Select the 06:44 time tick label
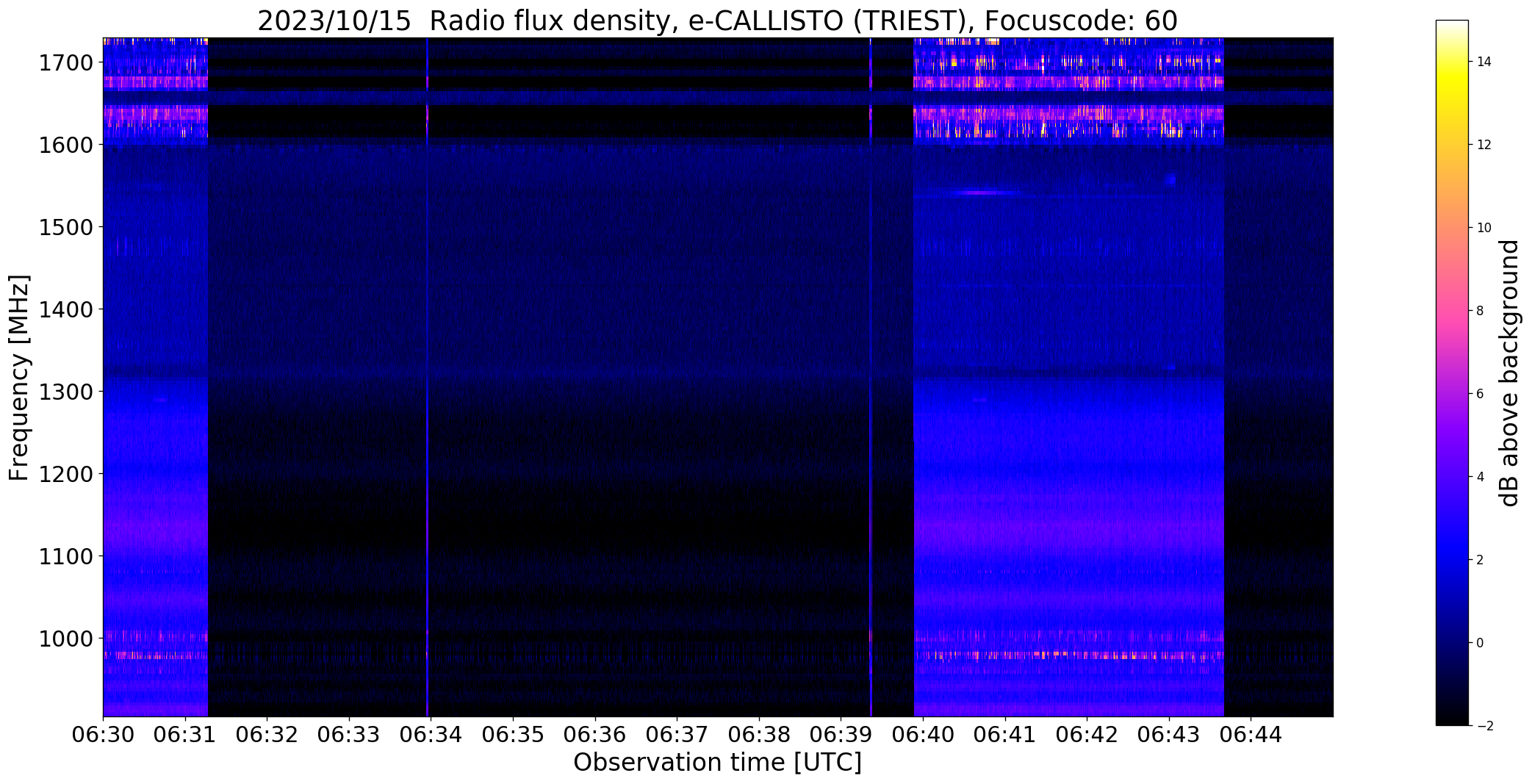The height and width of the screenshot is (784, 1532). click(1251, 734)
